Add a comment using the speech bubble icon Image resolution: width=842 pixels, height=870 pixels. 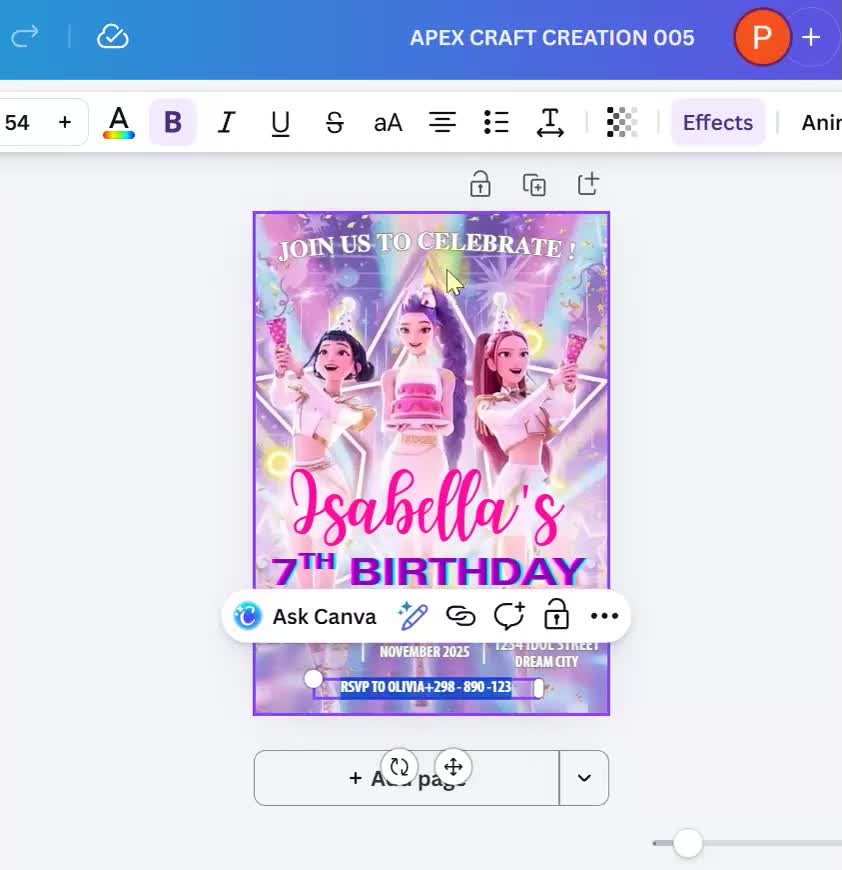[510, 615]
